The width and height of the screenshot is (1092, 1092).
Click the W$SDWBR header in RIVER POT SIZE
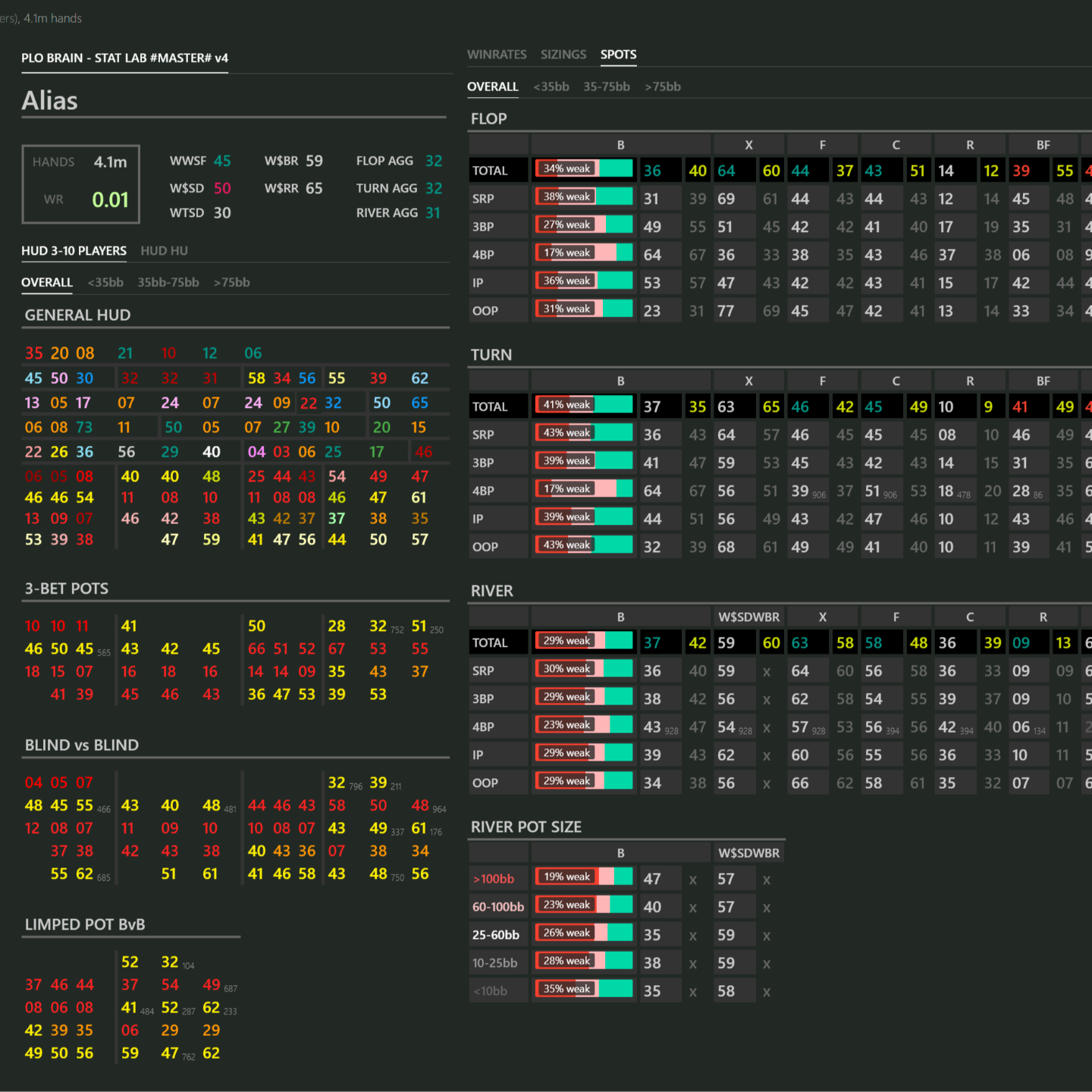(x=749, y=853)
